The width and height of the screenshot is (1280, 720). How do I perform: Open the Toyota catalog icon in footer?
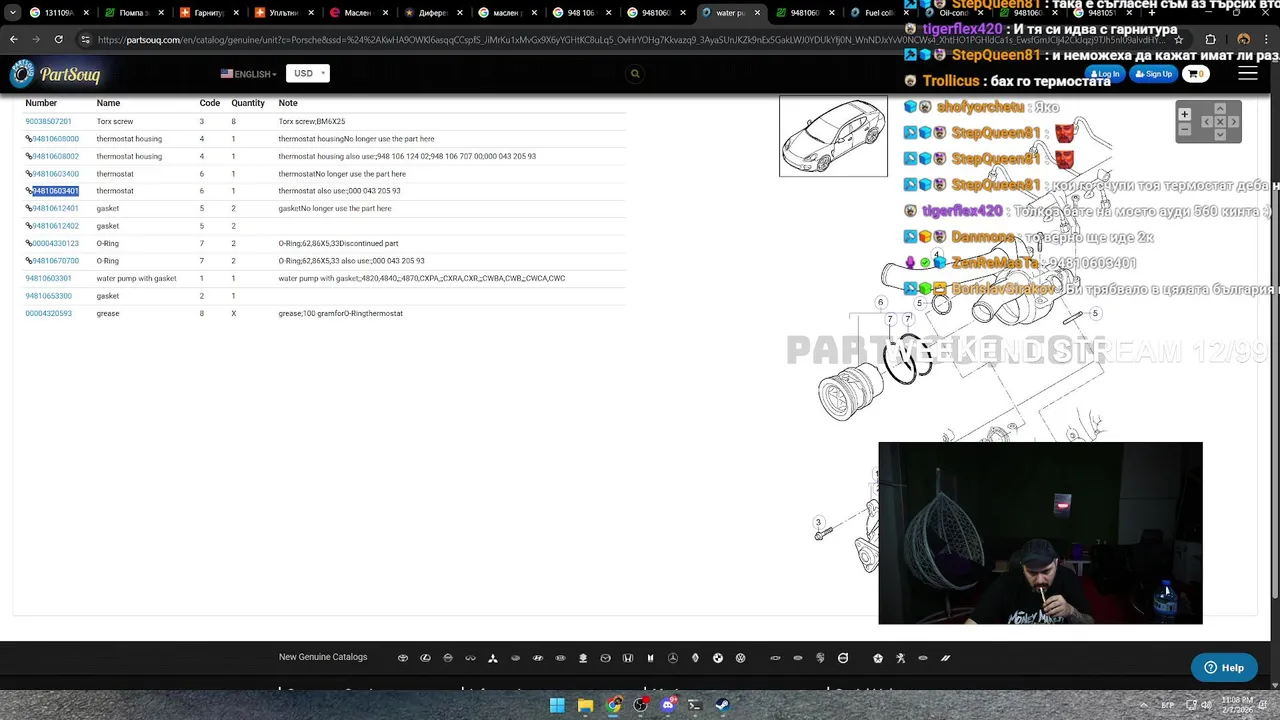(x=403, y=658)
